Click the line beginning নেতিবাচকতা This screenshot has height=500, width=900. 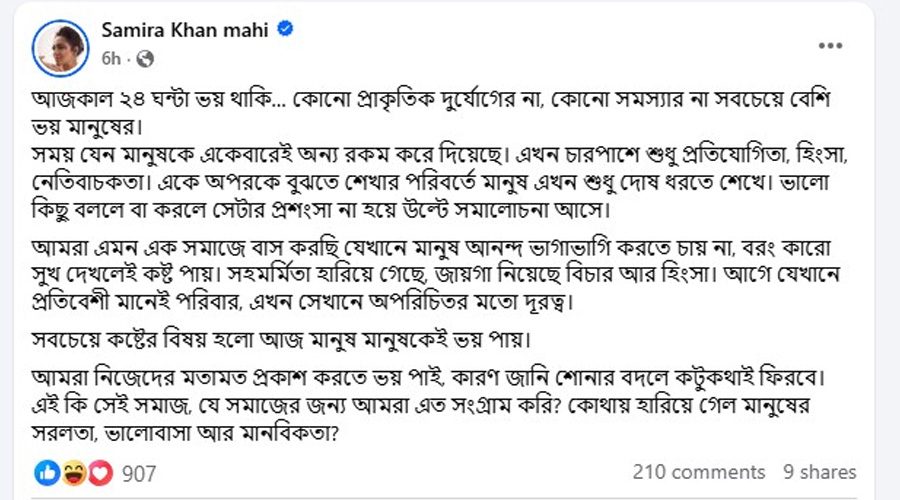(430, 183)
